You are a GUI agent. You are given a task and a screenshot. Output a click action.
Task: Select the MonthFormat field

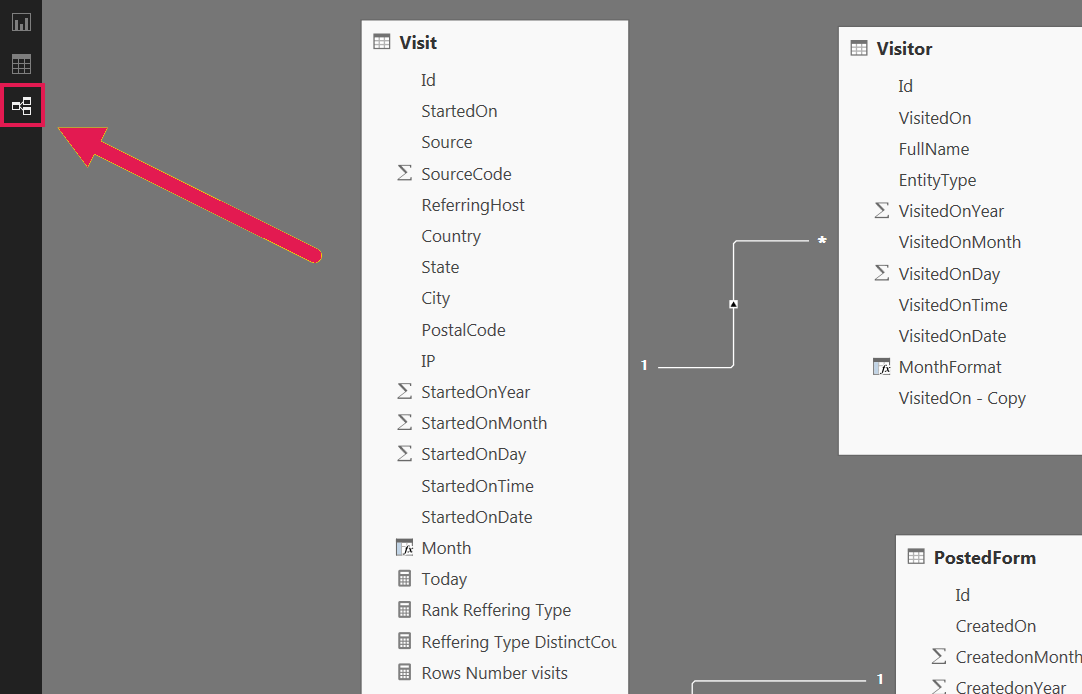950,367
